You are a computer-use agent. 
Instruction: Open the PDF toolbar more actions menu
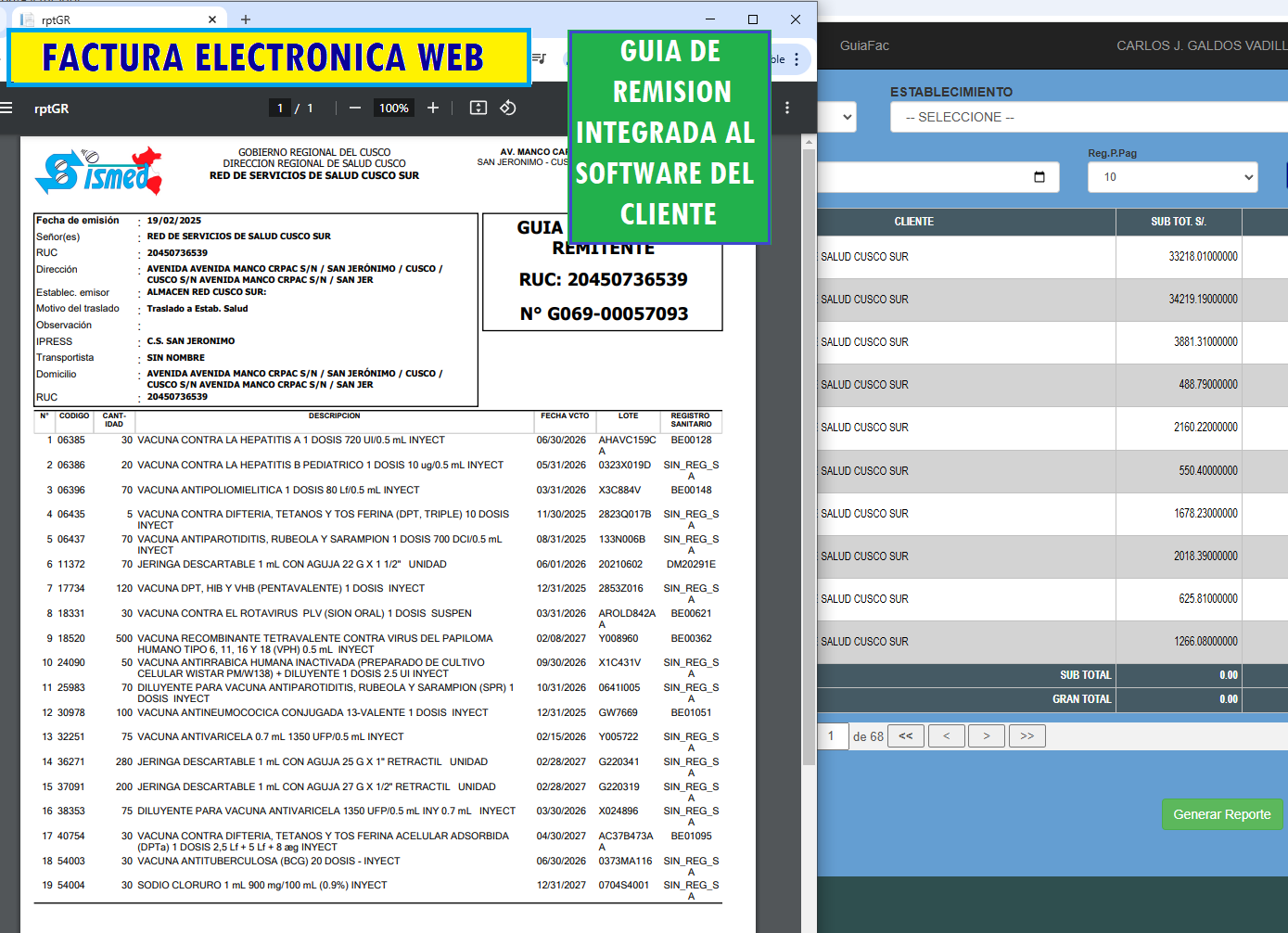(787, 109)
